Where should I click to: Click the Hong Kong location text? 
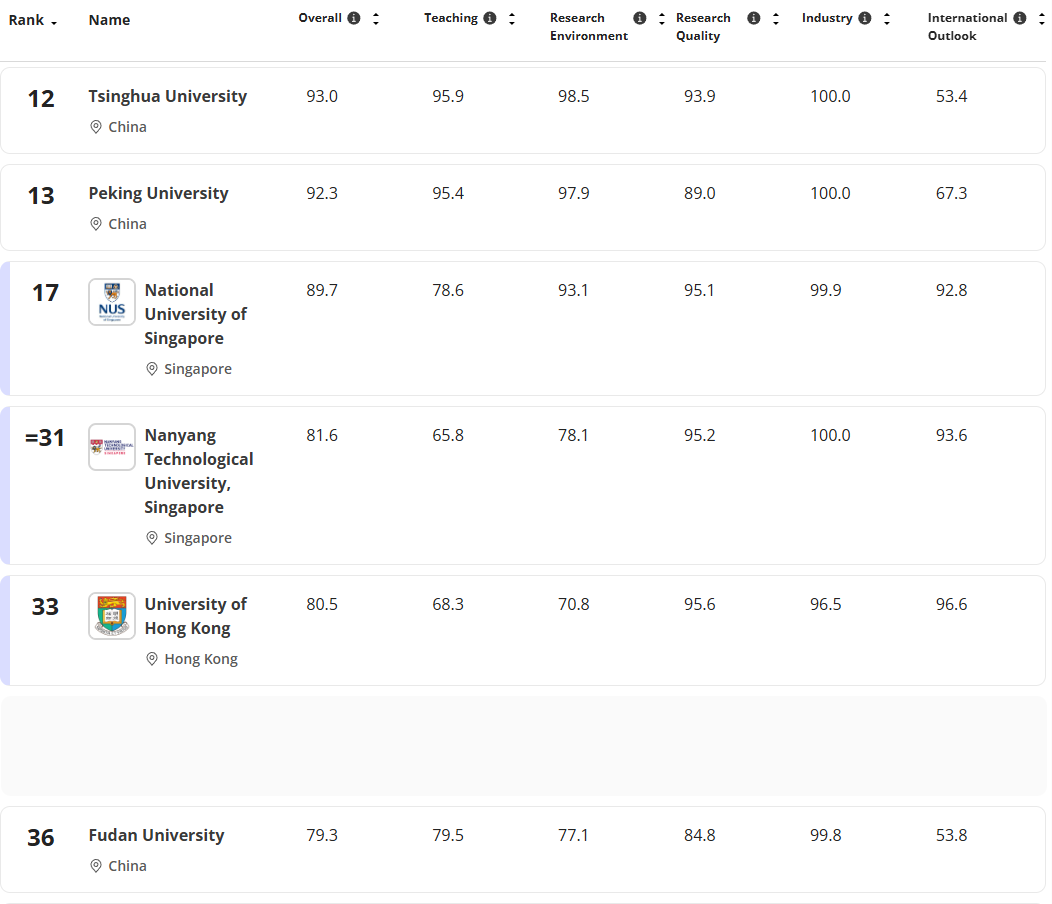point(201,659)
